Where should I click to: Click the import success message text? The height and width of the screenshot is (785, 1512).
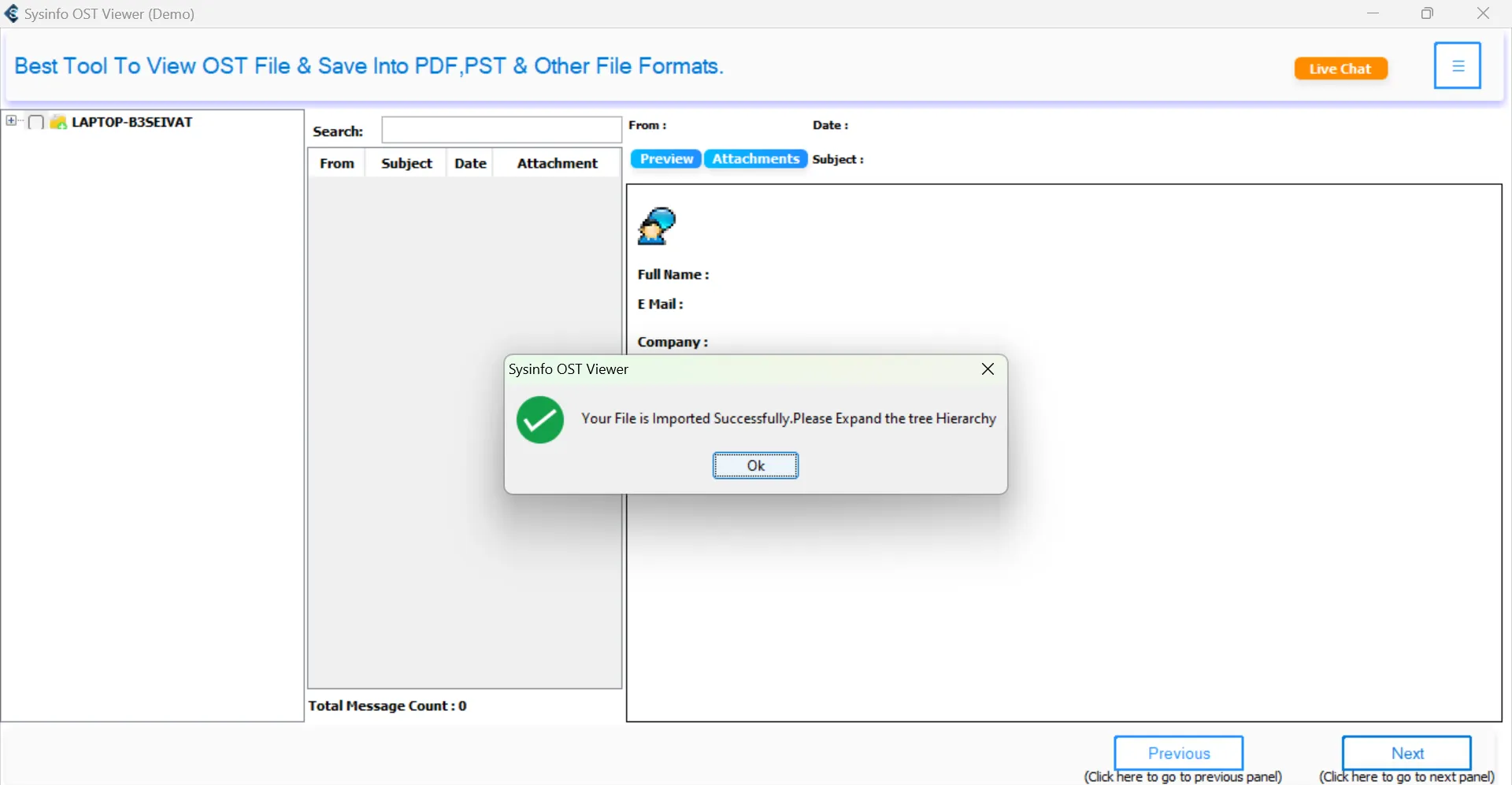(x=788, y=419)
